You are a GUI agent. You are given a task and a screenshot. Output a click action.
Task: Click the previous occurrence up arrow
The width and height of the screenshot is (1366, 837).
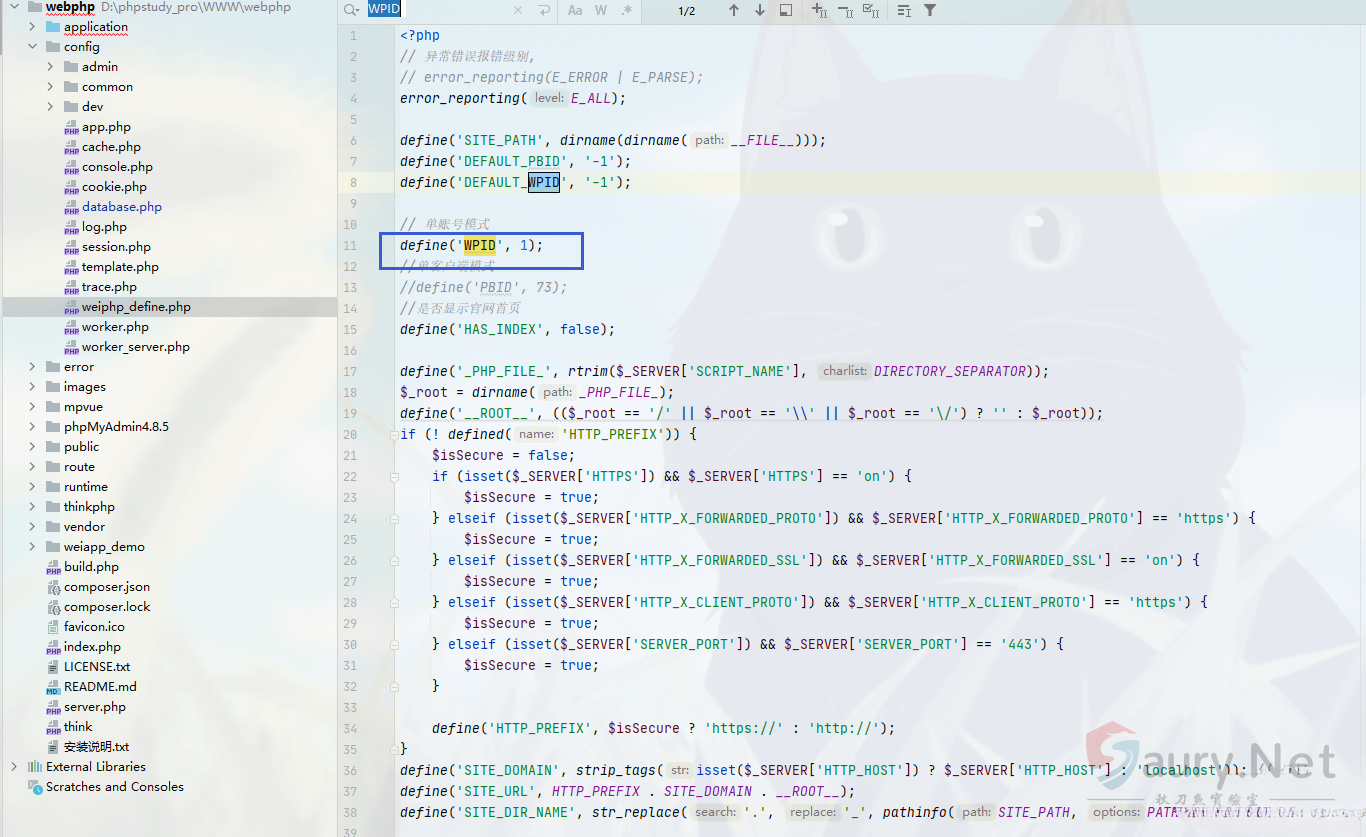click(x=734, y=10)
